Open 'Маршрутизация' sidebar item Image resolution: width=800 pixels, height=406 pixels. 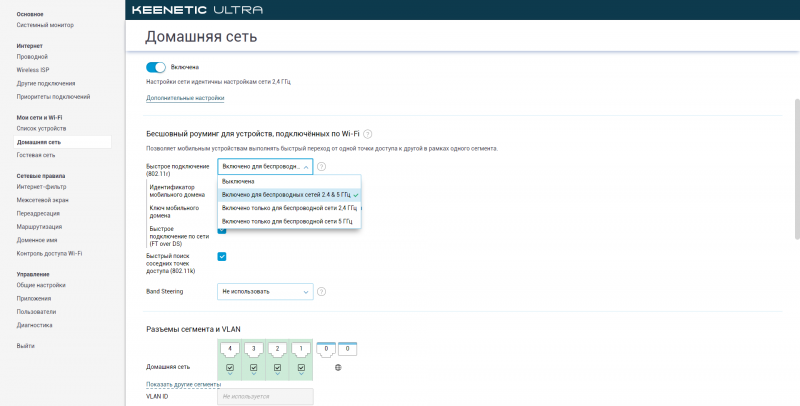coord(39,226)
